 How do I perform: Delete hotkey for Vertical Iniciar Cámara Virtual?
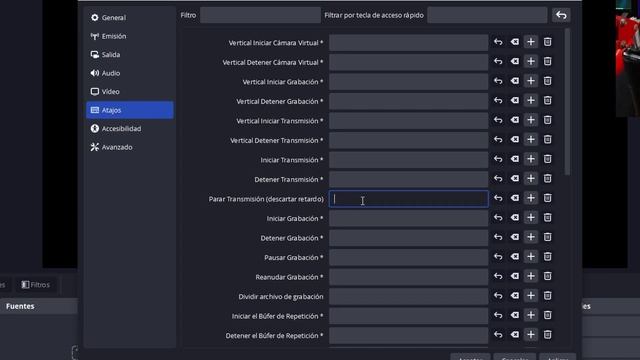coord(547,42)
